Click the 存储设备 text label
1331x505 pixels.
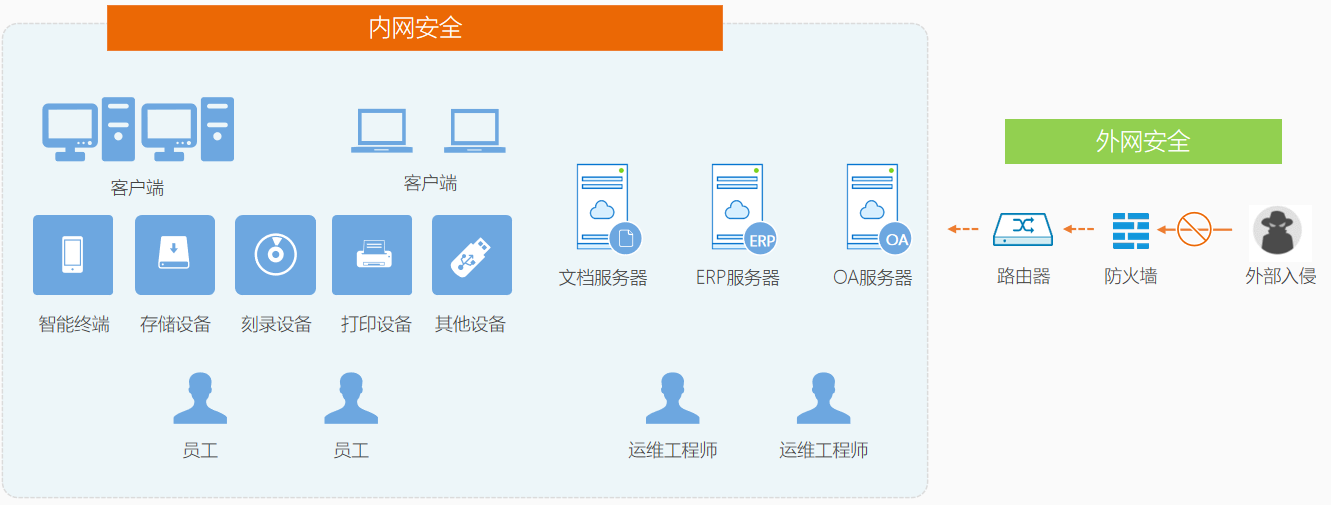[x=175, y=324]
